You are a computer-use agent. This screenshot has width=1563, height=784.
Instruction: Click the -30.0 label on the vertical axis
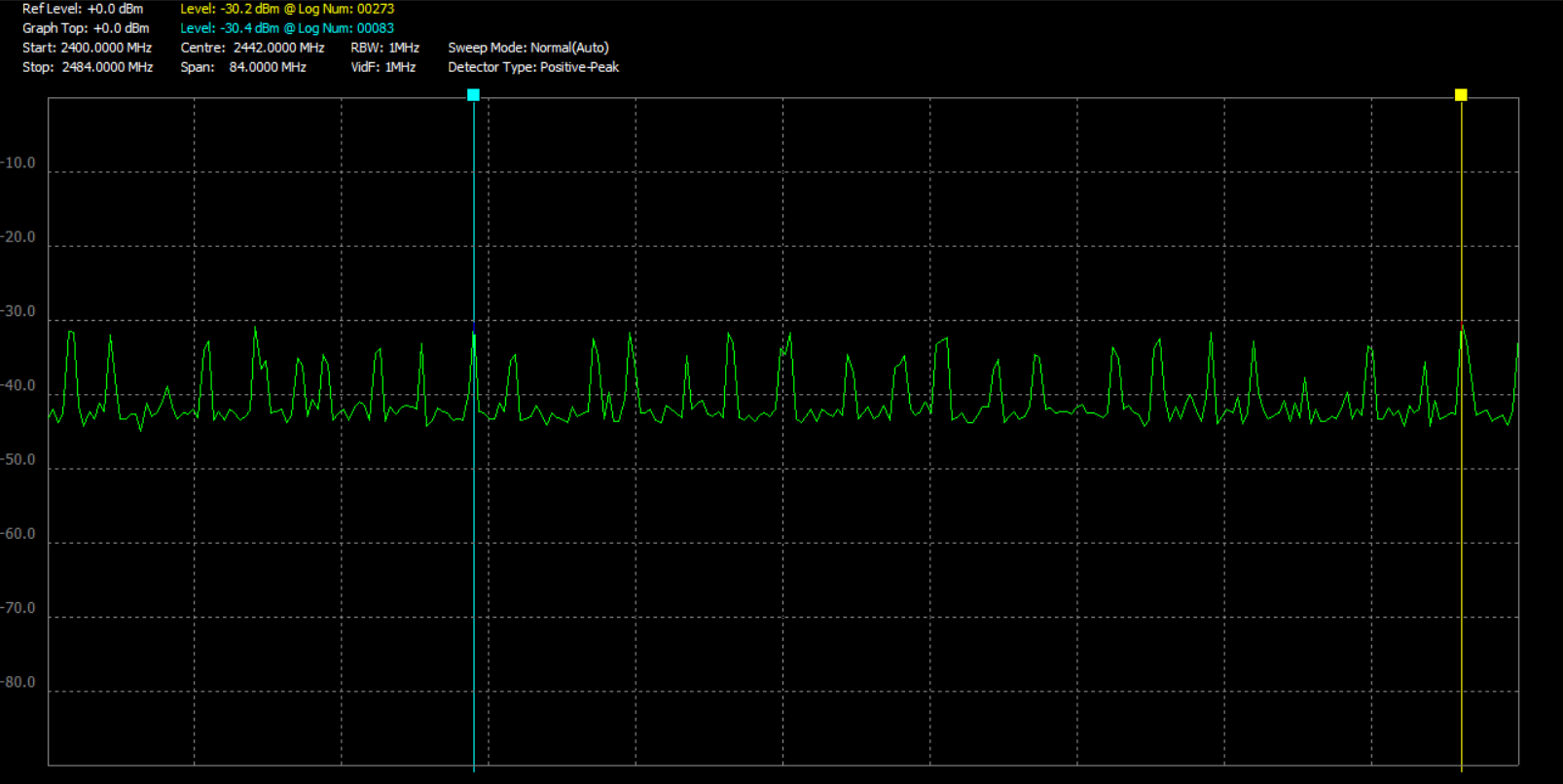18,312
